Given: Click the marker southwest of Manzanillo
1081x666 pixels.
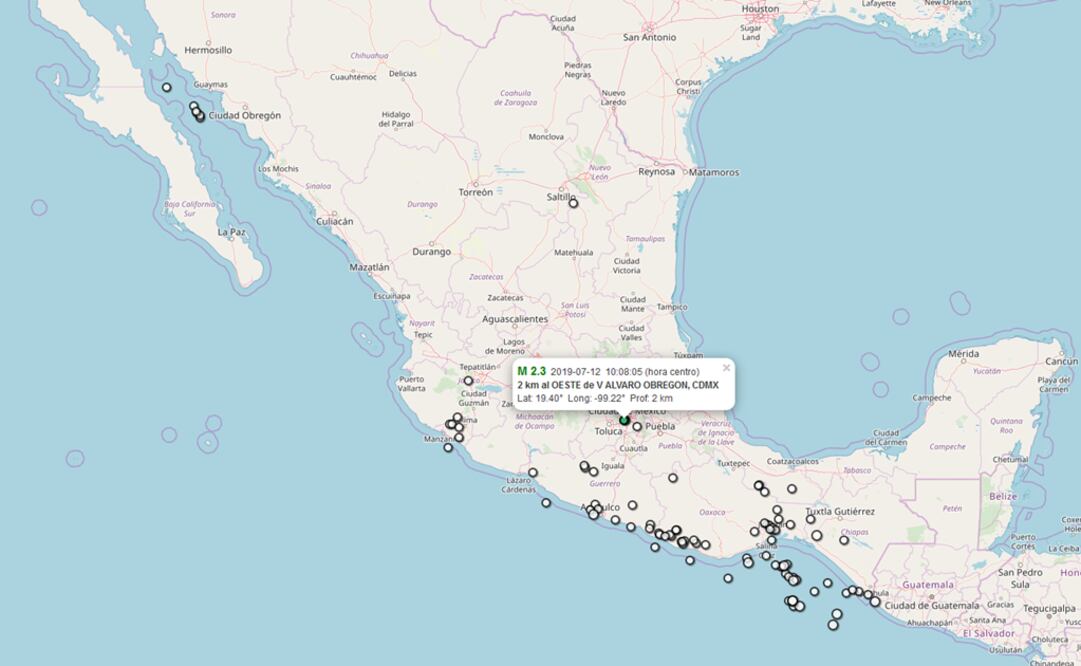Looking at the screenshot, I should click(x=448, y=447).
